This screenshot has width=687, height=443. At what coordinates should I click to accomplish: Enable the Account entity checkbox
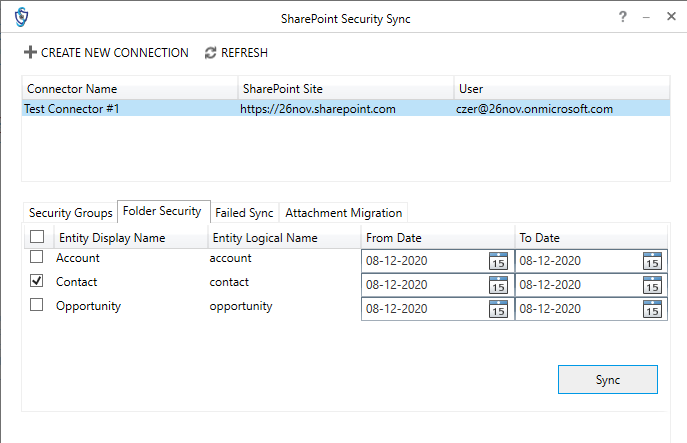(x=37, y=257)
